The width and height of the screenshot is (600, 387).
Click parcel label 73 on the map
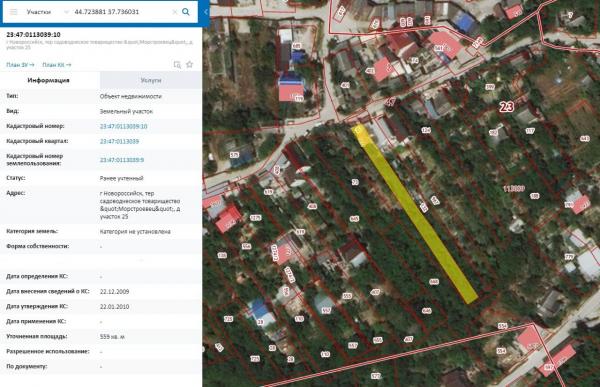[x=355, y=183]
